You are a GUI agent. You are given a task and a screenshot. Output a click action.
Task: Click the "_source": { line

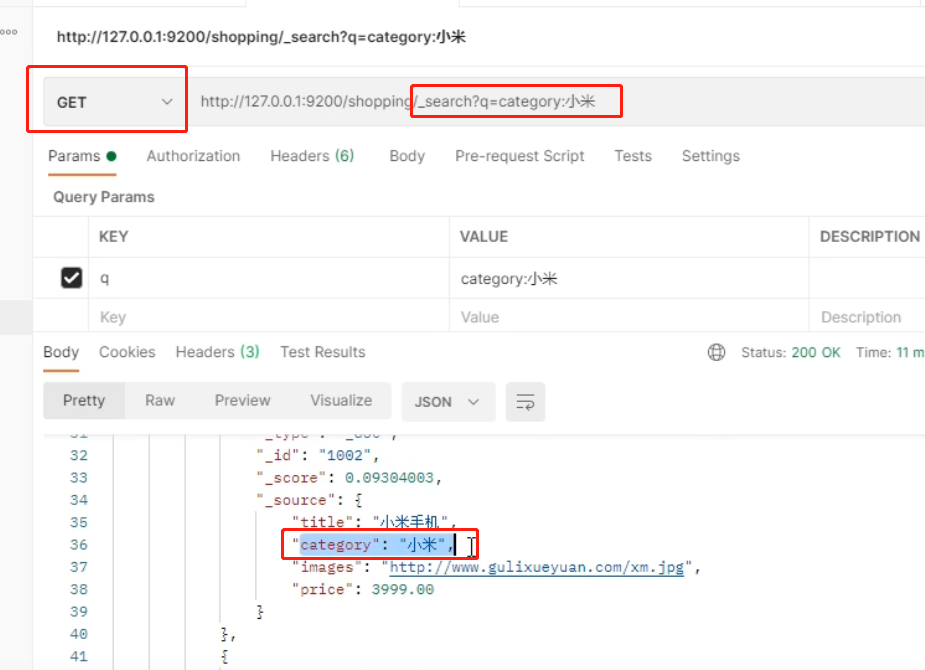[310, 500]
